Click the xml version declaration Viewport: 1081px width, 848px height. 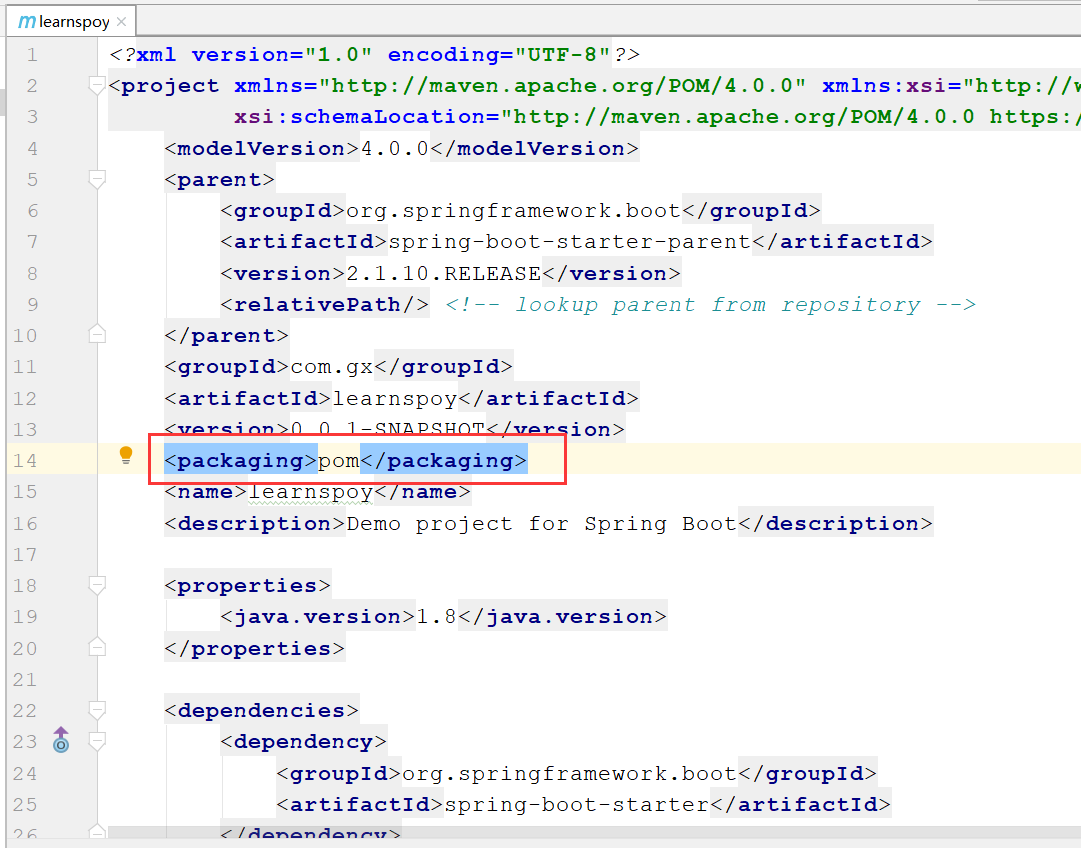(x=281, y=54)
